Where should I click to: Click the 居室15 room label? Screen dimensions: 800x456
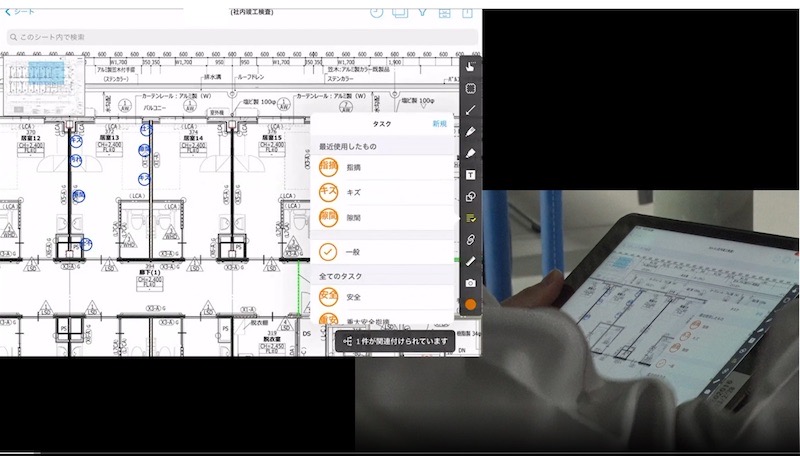click(271, 138)
